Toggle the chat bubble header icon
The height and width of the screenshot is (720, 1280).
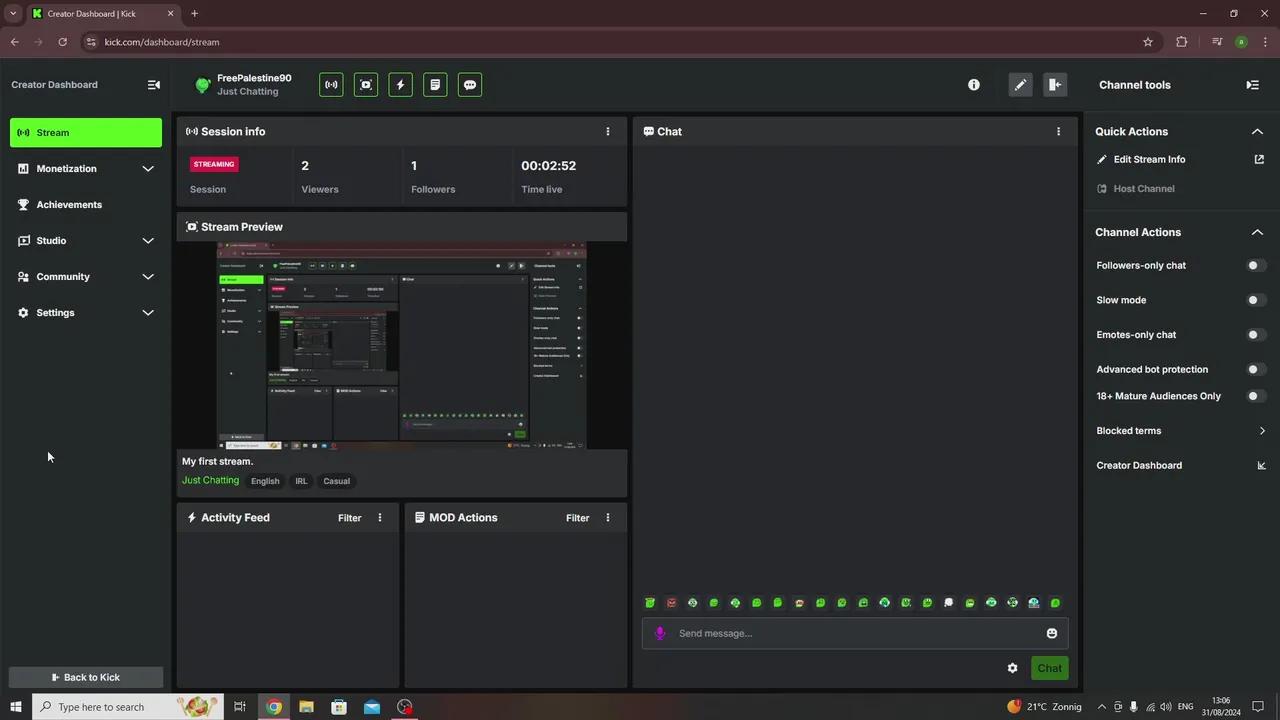point(470,85)
